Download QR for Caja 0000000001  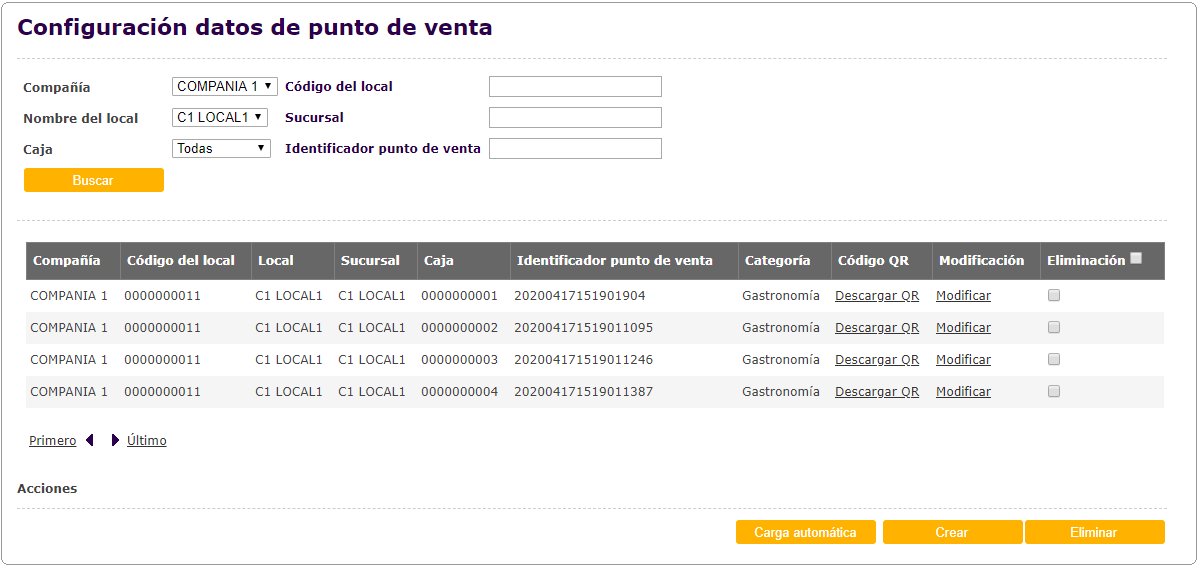[x=877, y=296]
